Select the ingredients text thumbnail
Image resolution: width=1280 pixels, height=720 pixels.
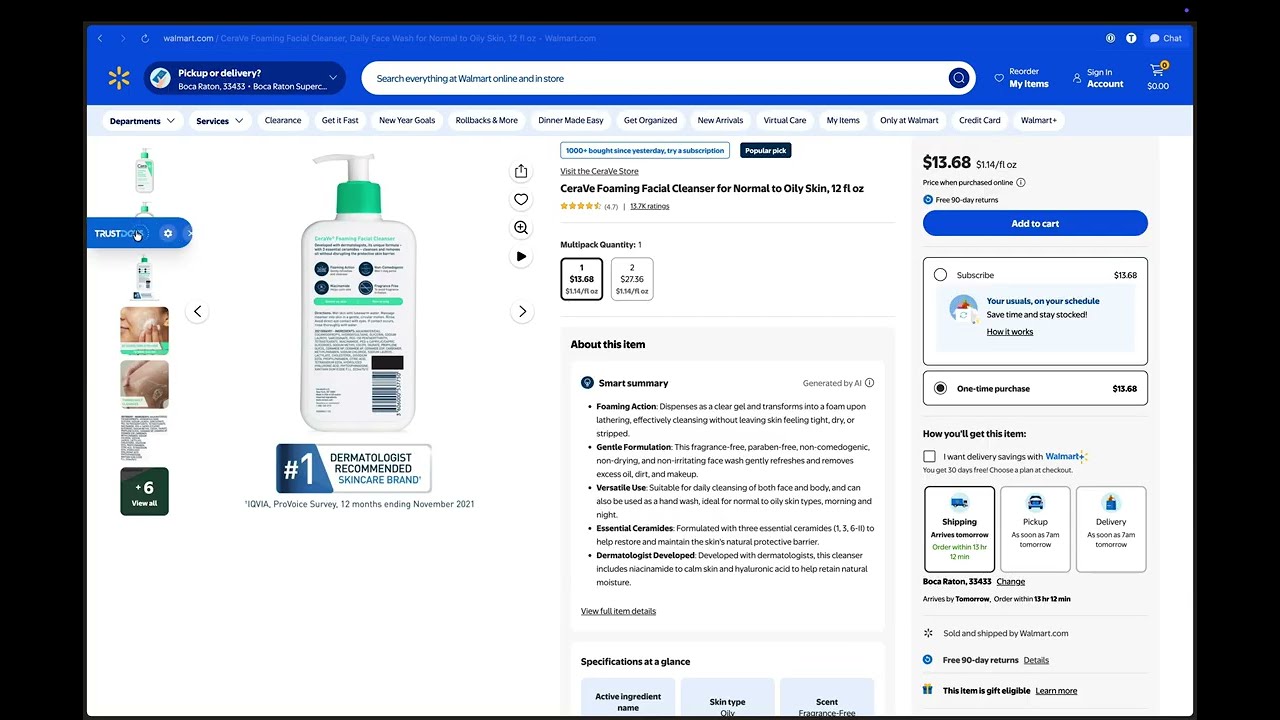(144, 438)
